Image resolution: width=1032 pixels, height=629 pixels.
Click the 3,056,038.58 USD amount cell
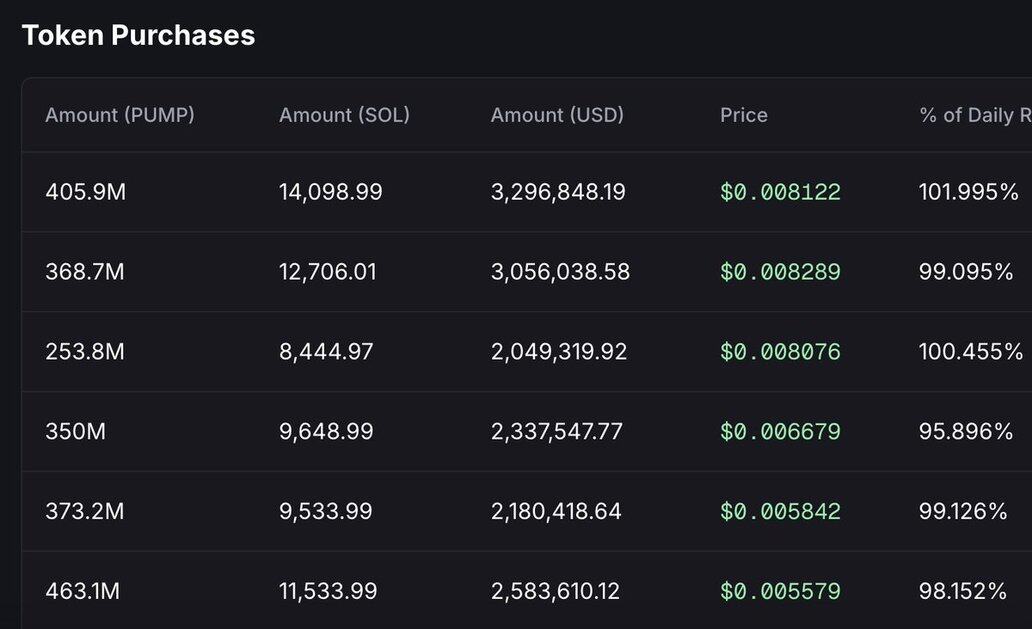(560, 272)
